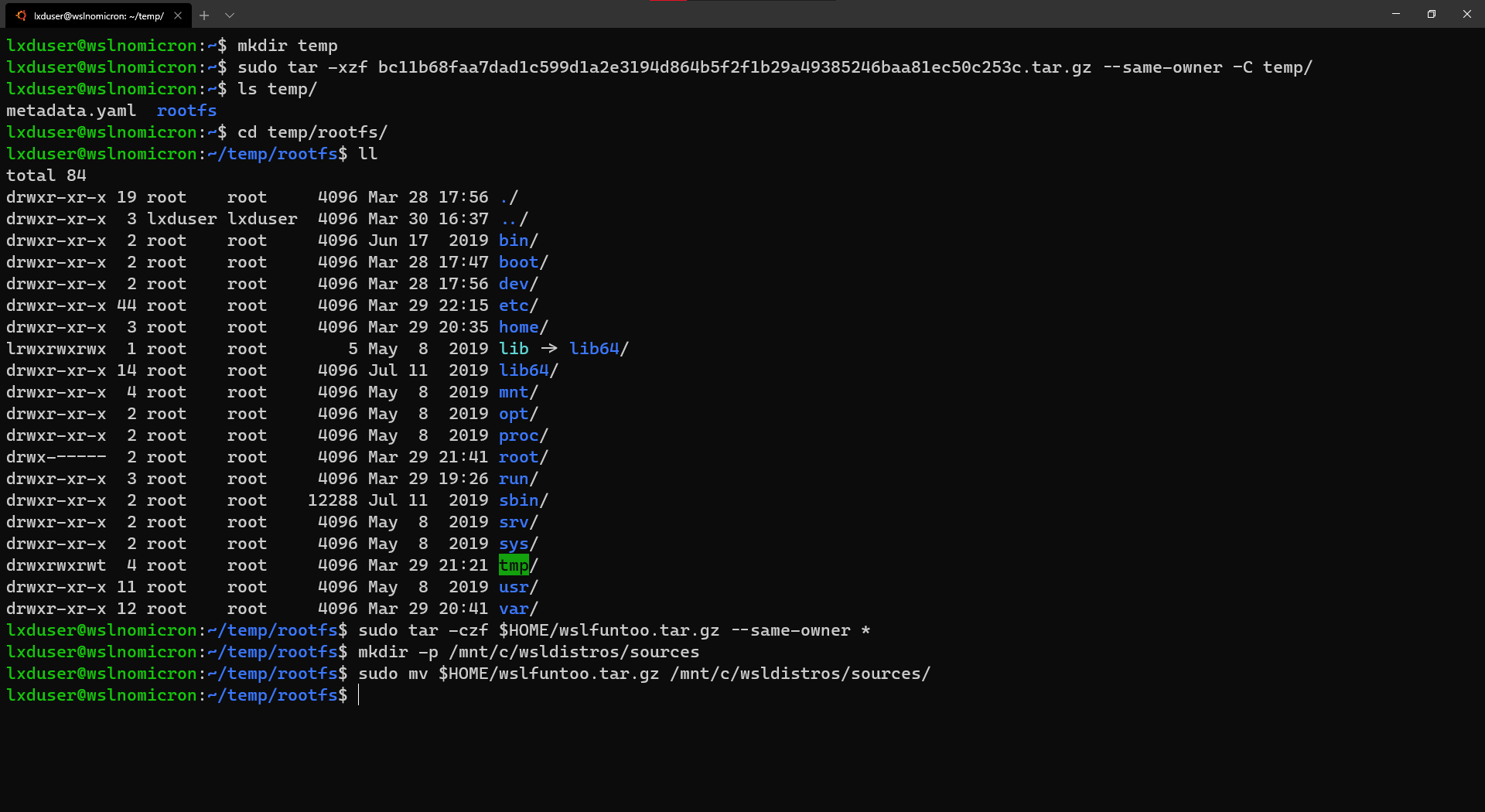Click the etc/ directory name

click(514, 305)
